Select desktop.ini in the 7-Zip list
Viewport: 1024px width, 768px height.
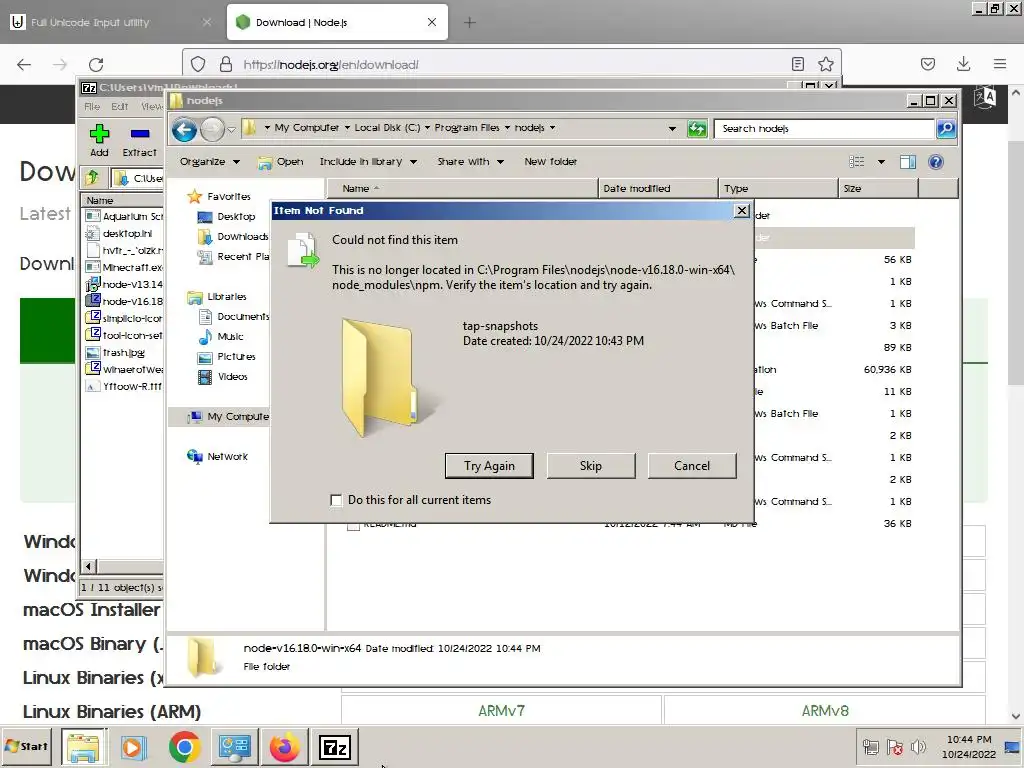[x=119, y=233]
